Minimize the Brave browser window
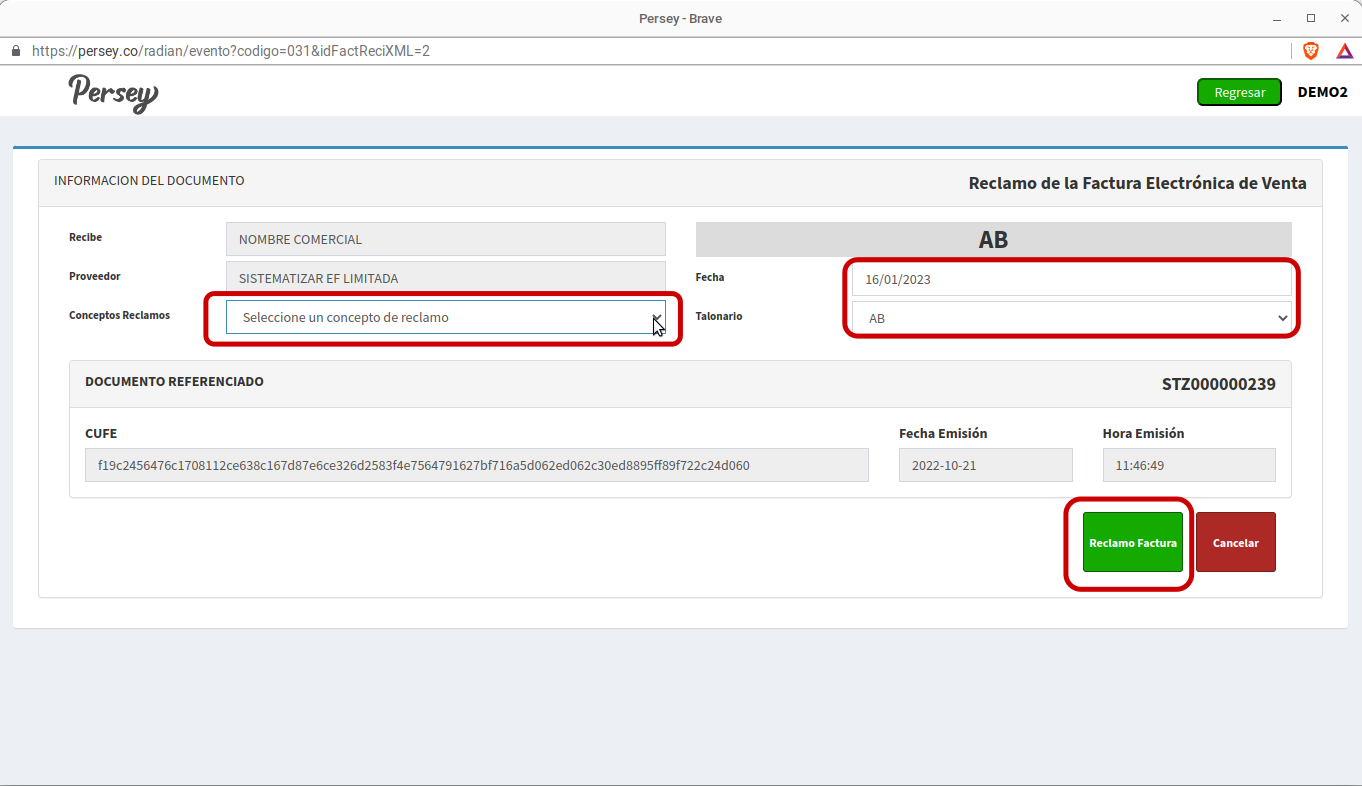Screen dimensions: 1362x786 pos(1277,18)
